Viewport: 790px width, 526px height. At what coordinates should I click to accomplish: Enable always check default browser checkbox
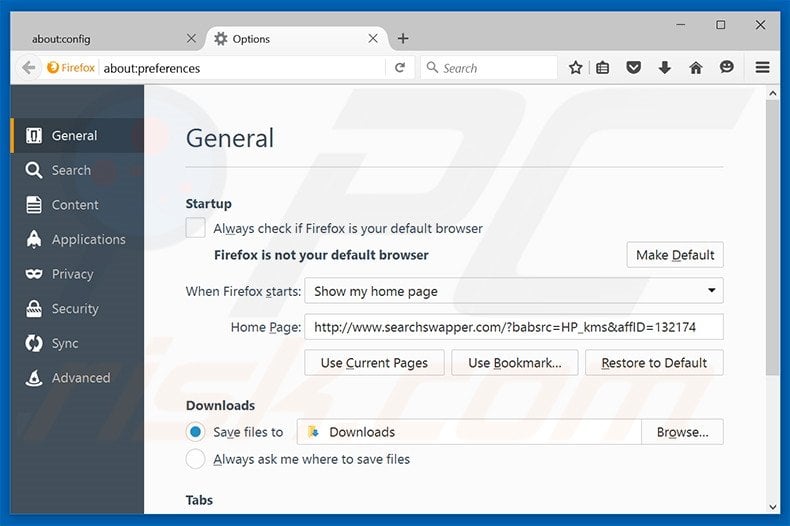(x=195, y=228)
